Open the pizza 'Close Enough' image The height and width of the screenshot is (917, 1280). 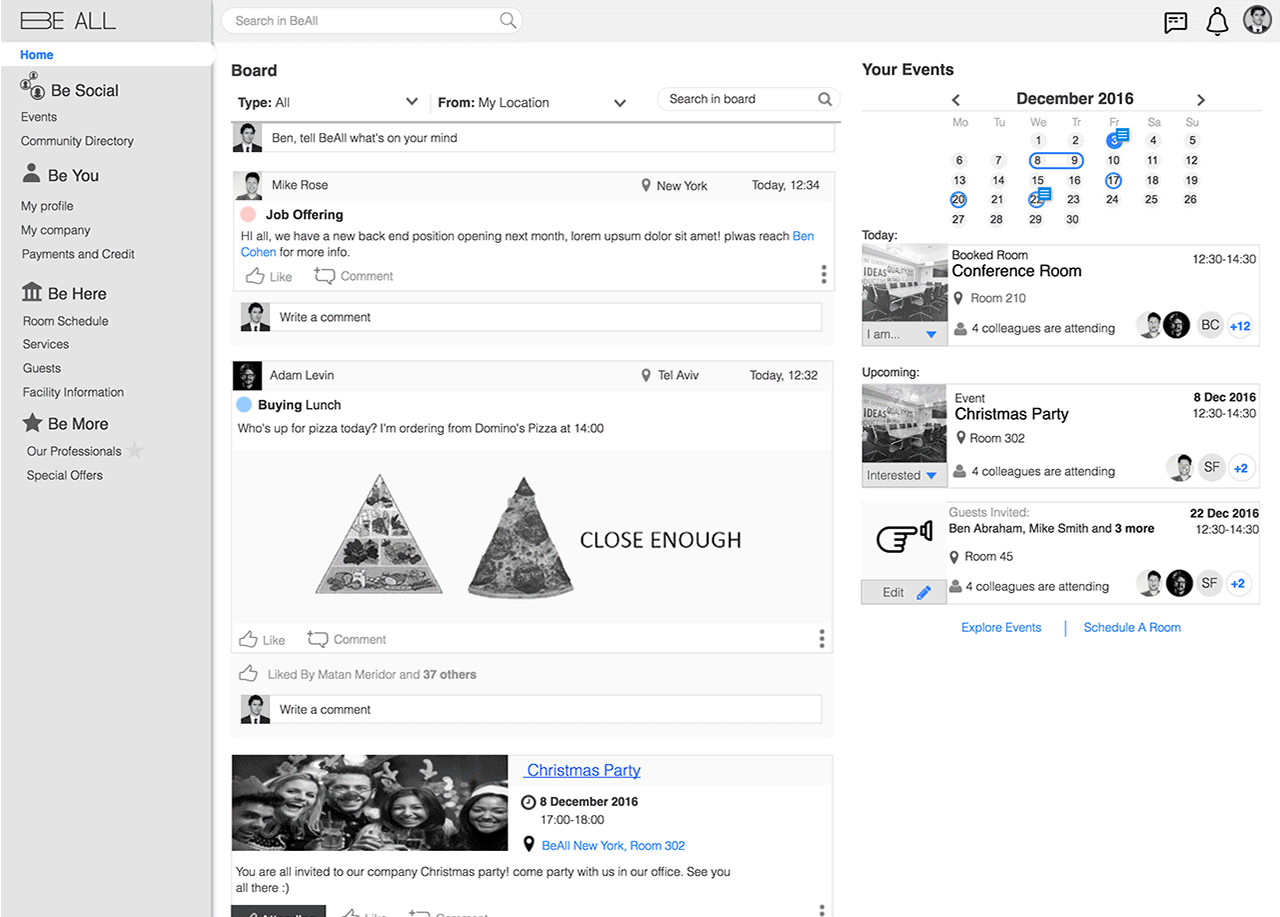pyautogui.click(x=532, y=537)
